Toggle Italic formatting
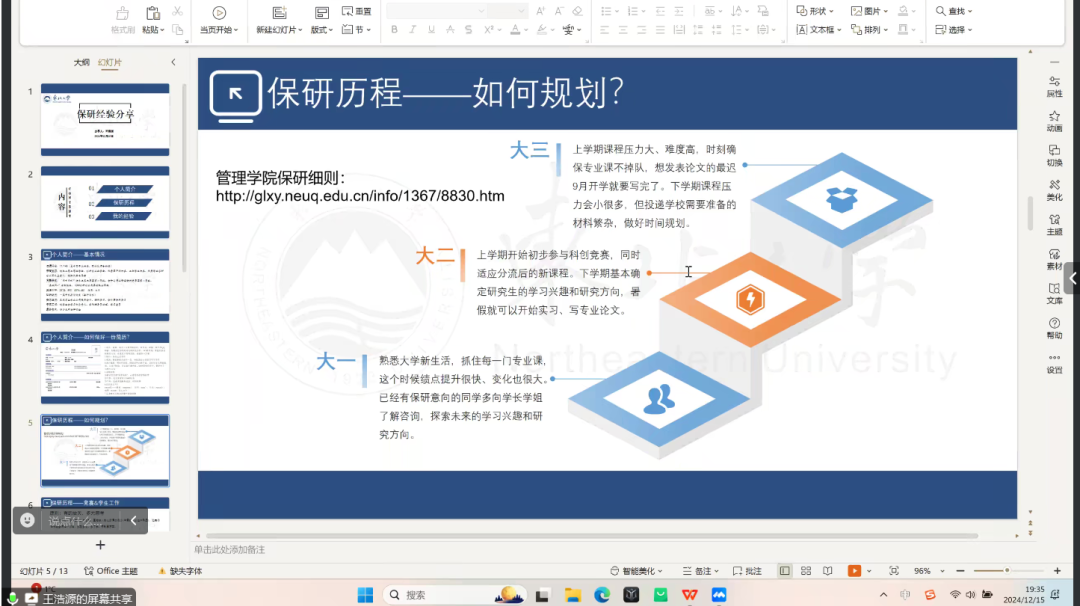 click(413, 30)
